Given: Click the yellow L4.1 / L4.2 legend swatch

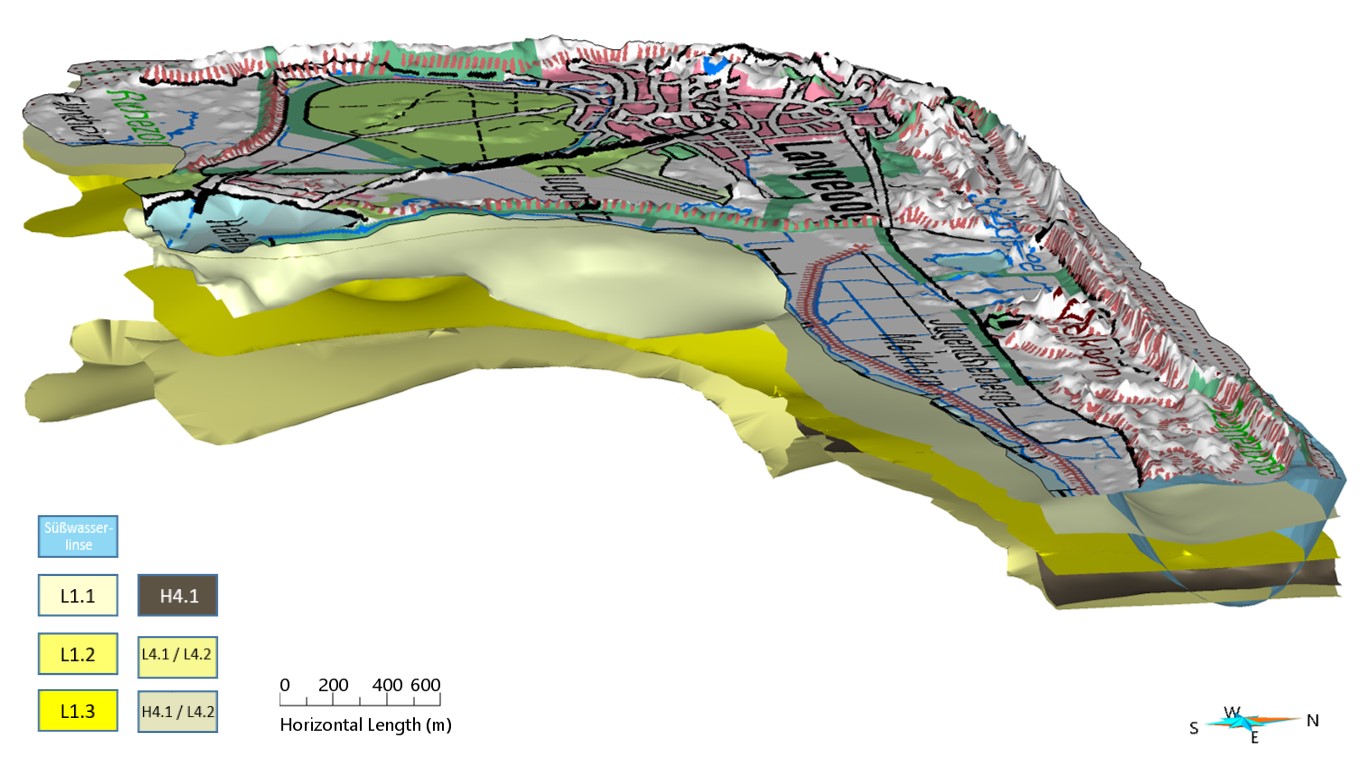Looking at the screenshot, I should (x=177, y=655).
